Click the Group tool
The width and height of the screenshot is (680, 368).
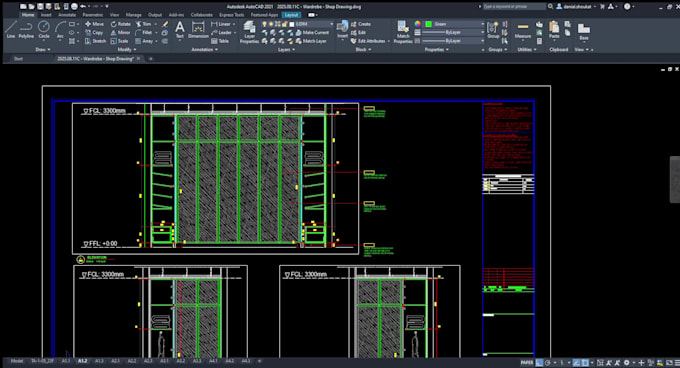click(x=493, y=30)
